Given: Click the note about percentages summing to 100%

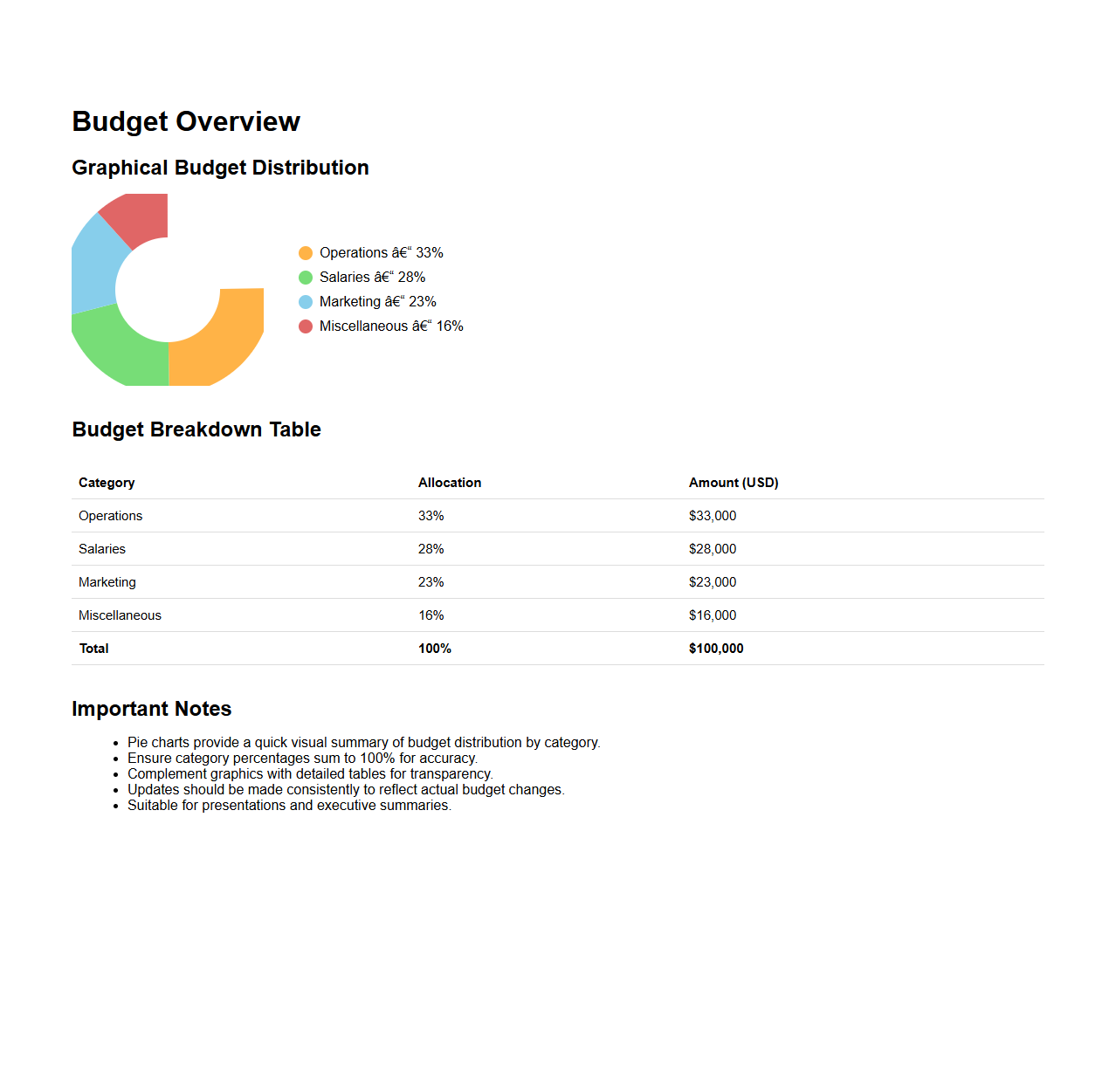Looking at the screenshot, I should (x=302, y=759).
